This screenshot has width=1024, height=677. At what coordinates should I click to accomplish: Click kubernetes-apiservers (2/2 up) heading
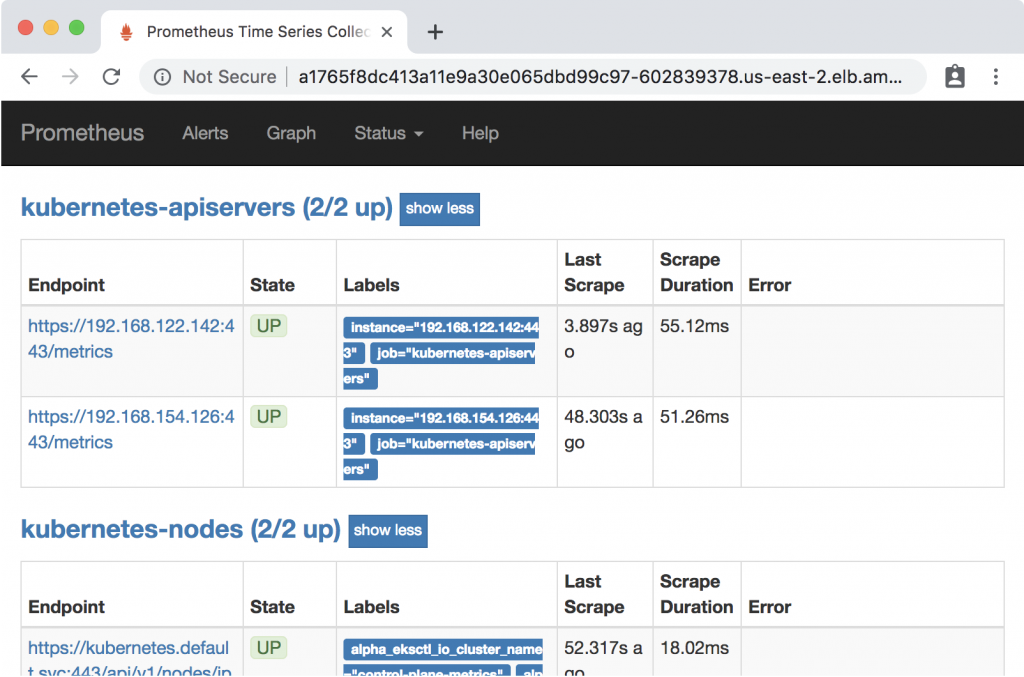click(x=206, y=208)
